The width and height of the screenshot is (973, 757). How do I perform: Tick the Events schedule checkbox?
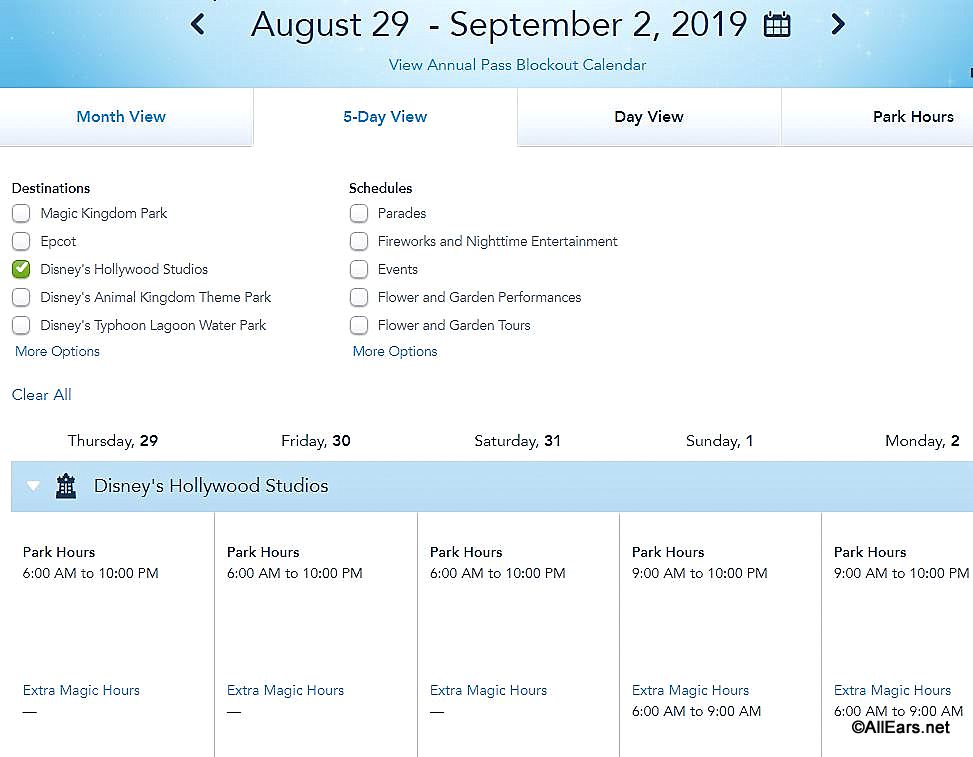click(359, 269)
